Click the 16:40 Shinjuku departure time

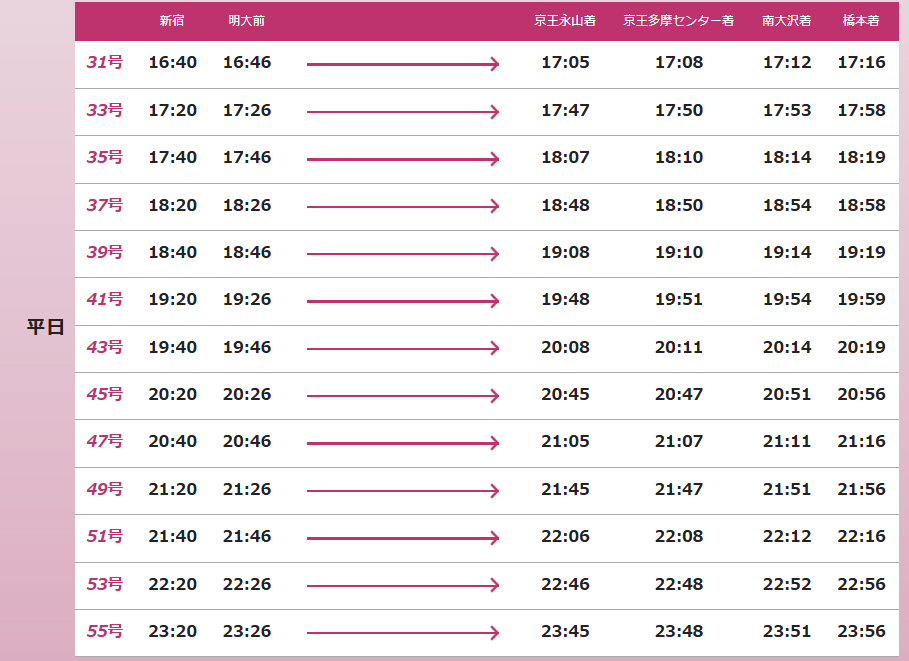click(x=172, y=63)
